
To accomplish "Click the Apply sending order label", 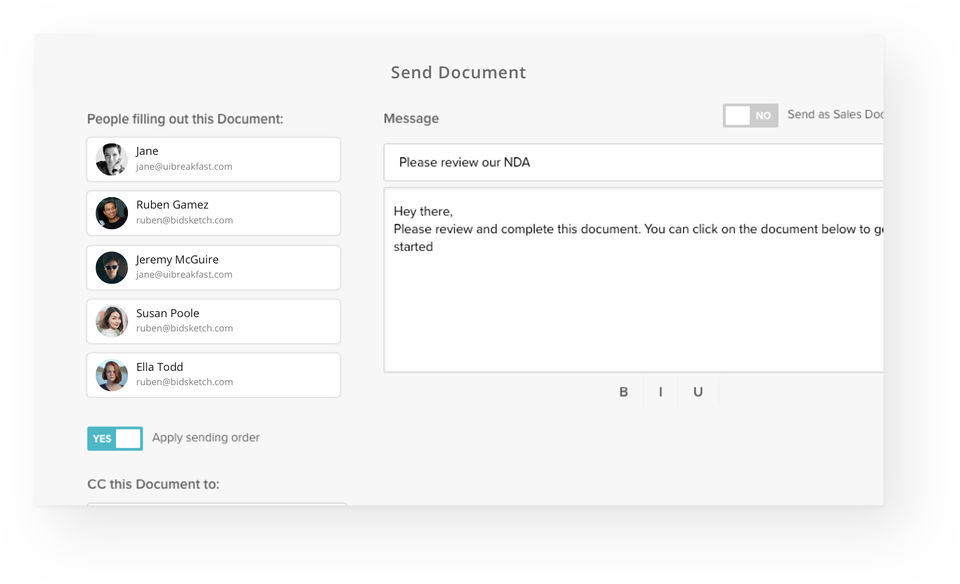I will [x=206, y=438].
